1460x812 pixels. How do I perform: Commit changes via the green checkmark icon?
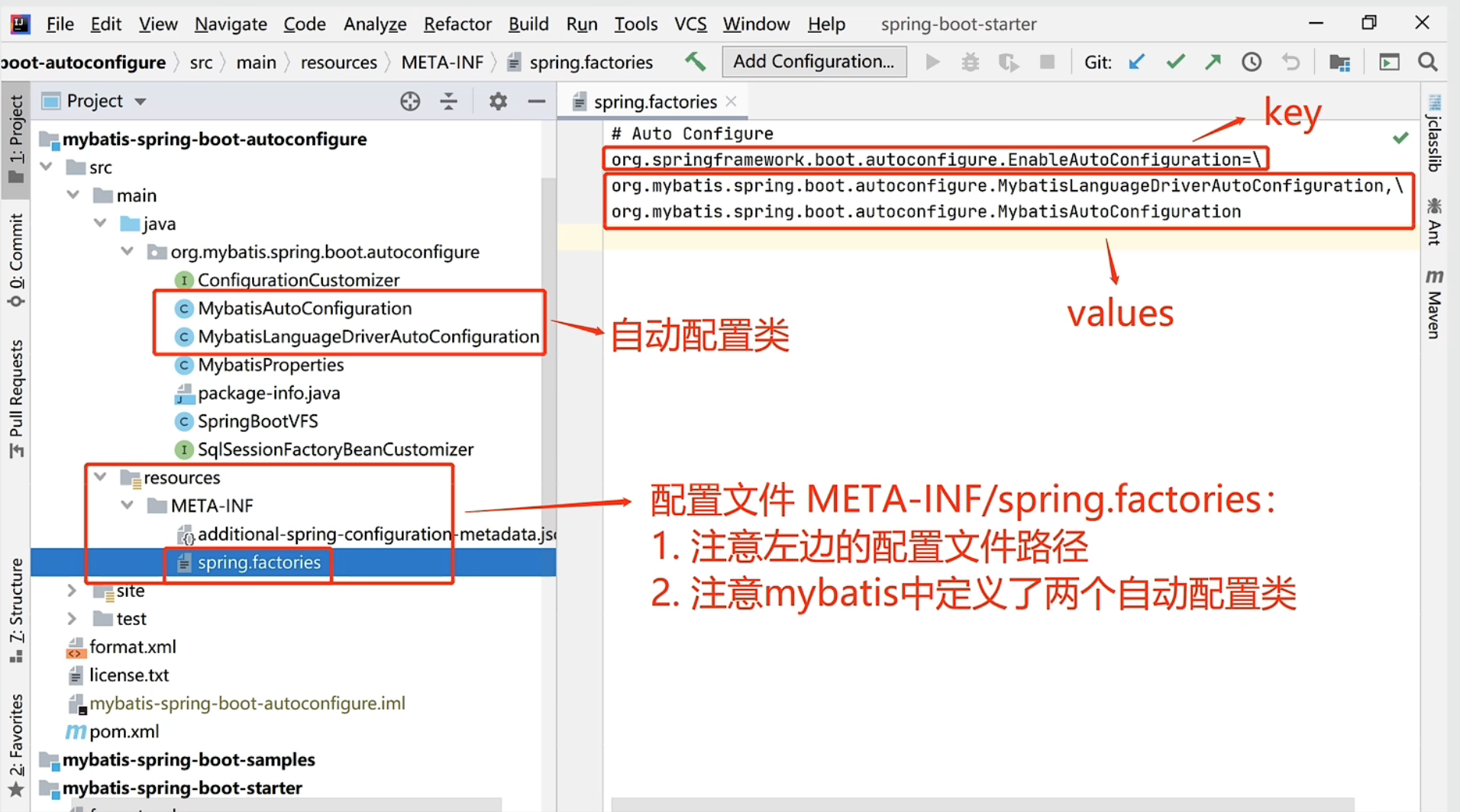[1175, 62]
